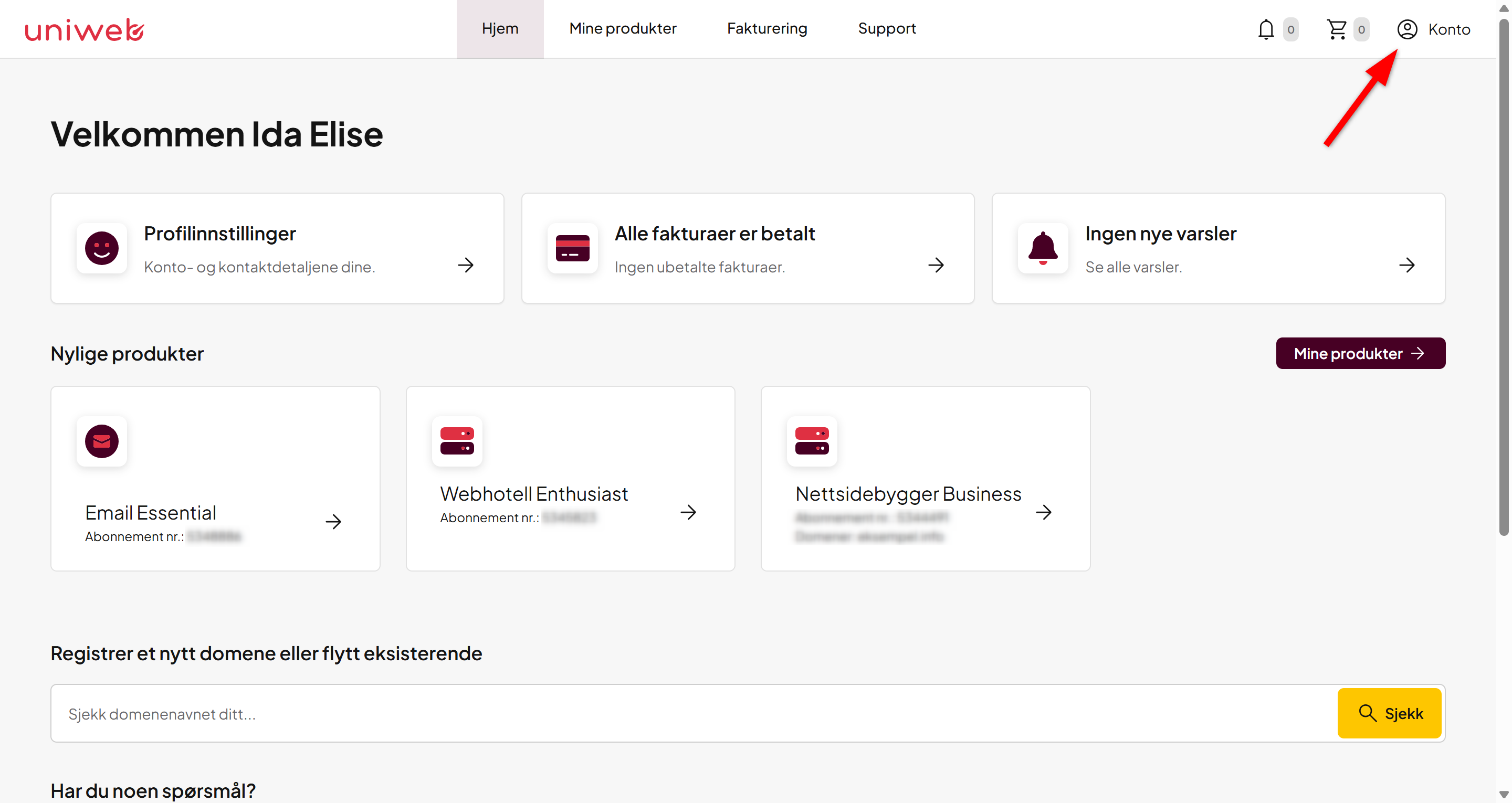
Task: Click arrow next to Email Essential
Action: click(333, 522)
